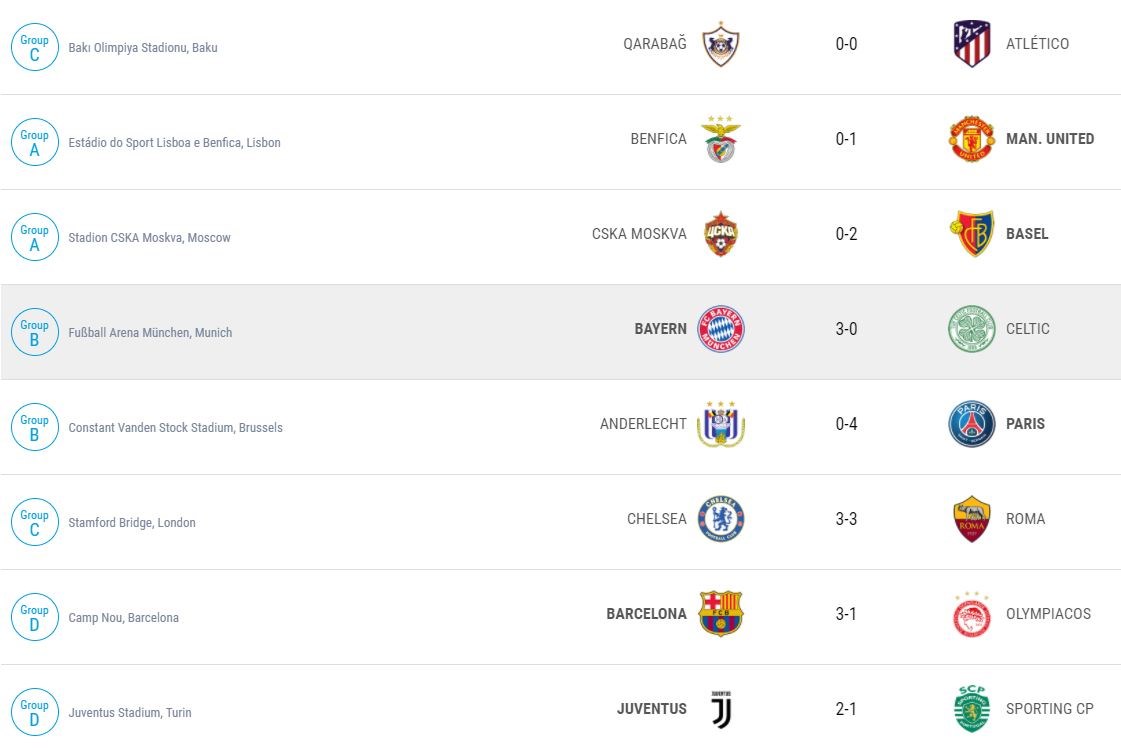
Task: Open the Barcelona team link
Action: (646, 614)
